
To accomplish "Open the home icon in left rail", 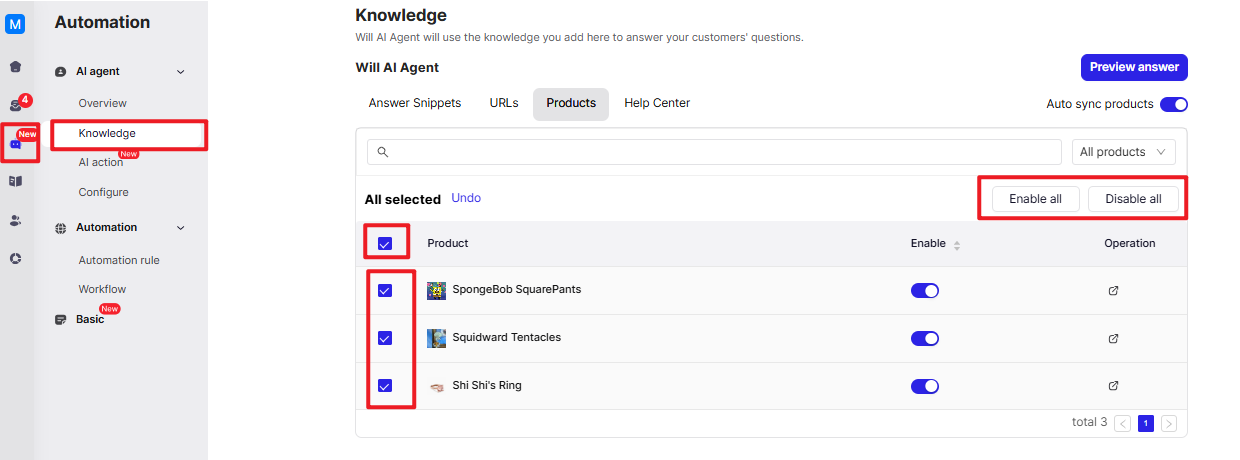I will (15, 67).
